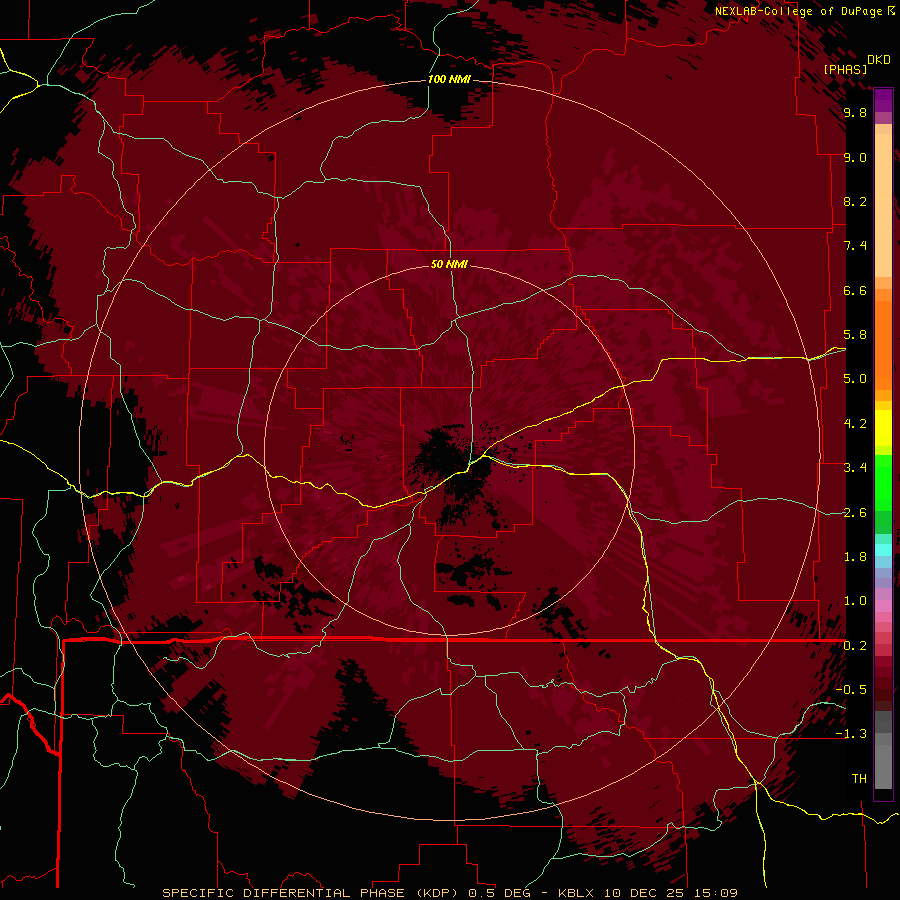Click the light peach segment of the color bar

point(883,207)
